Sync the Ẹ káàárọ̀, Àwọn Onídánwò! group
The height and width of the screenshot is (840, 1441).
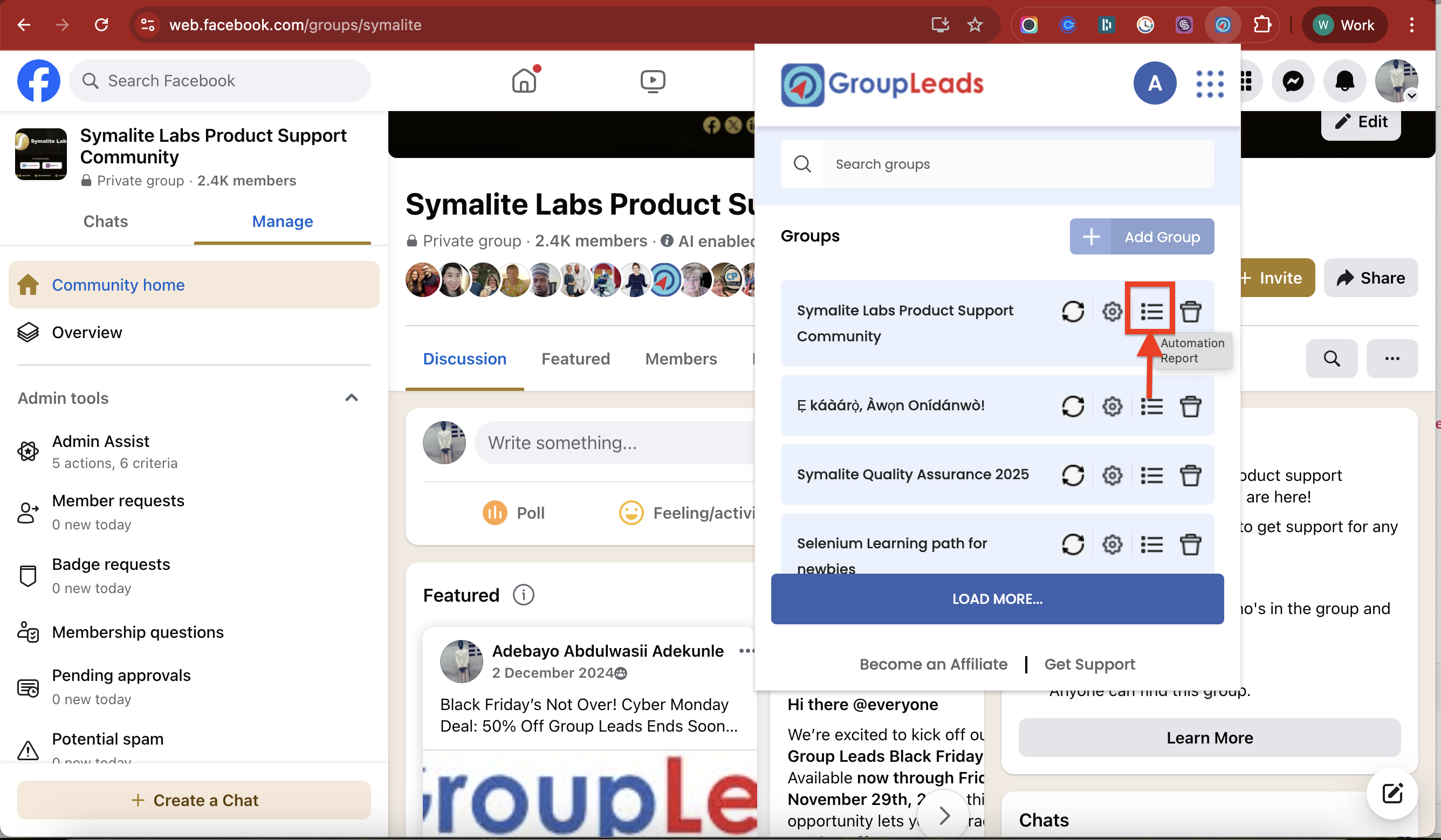1073,407
